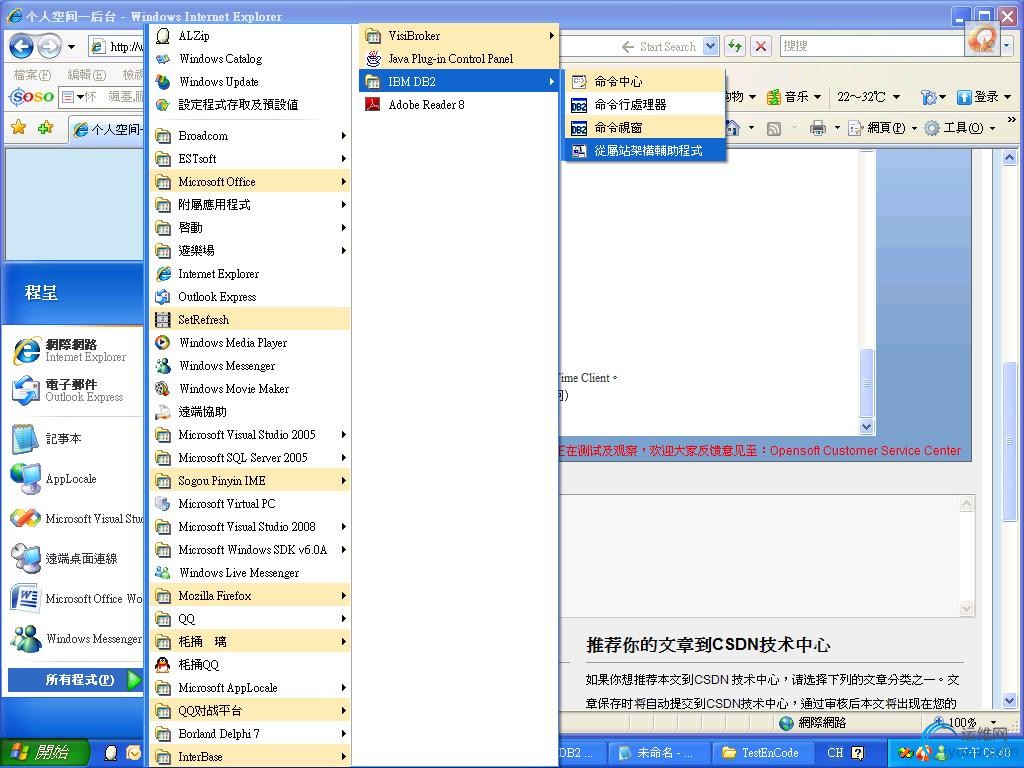Expand Microsoft SQL Server 2005 folder
Image resolution: width=1024 pixels, height=768 pixels.
[x=250, y=458]
